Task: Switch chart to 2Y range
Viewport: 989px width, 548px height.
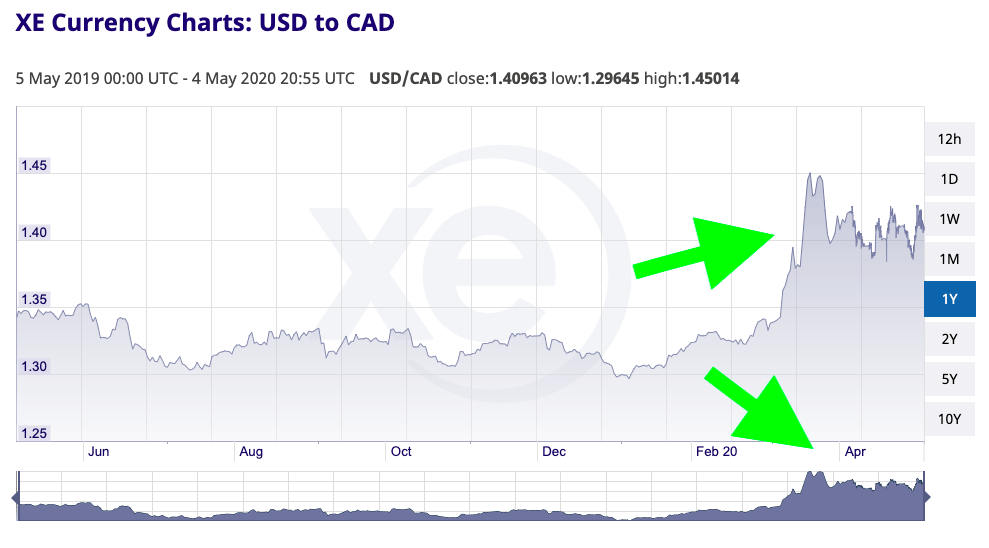Action: 949,339
